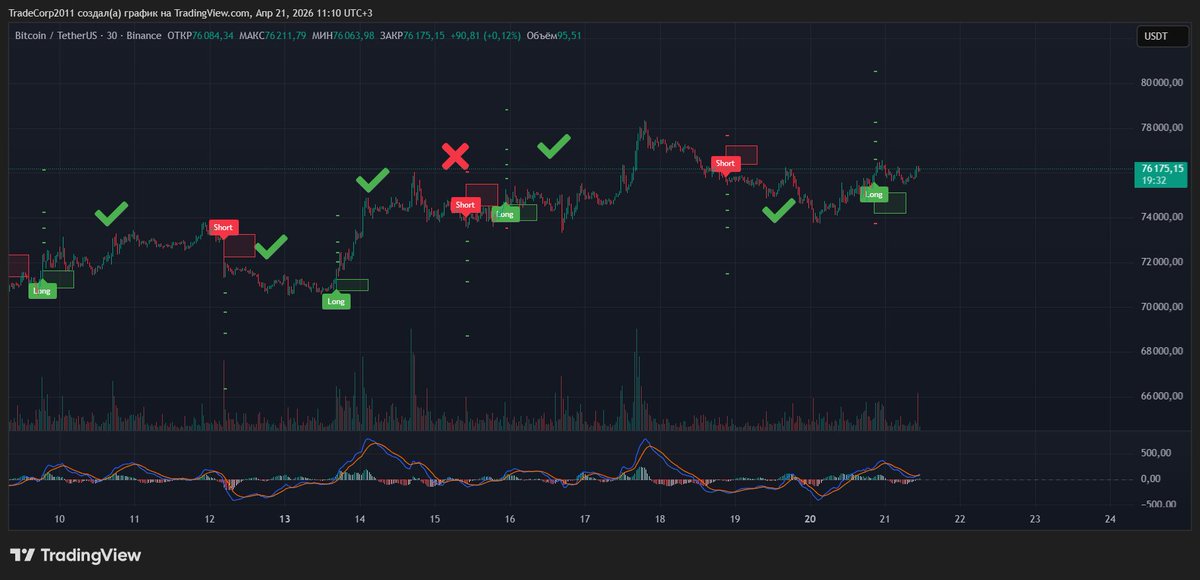Click the 72 000,00 price axis label
The width and height of the screenshot is (1200, 580).
(x=1162, y=262)
